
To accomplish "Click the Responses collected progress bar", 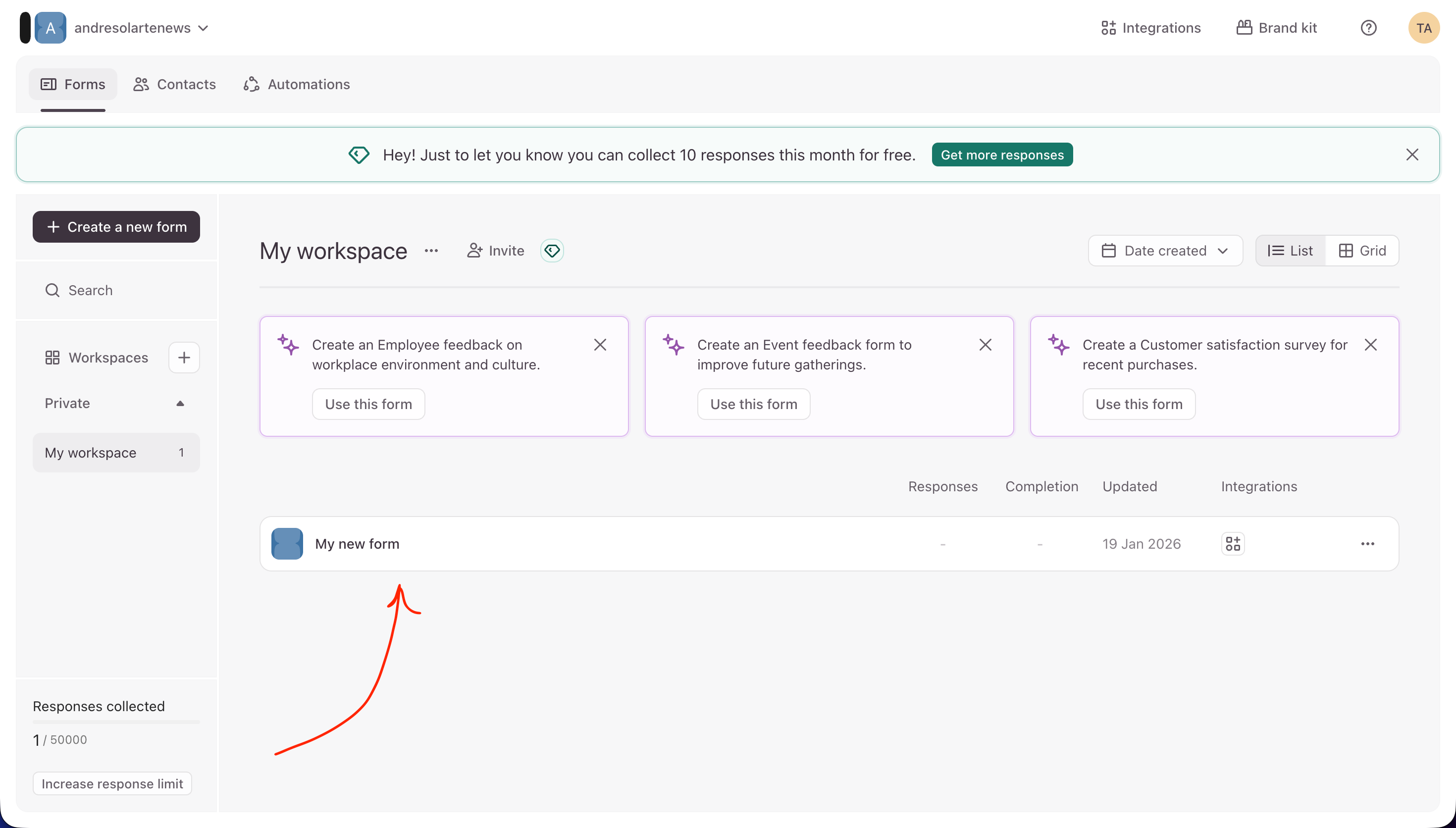I will coord(116,722).
